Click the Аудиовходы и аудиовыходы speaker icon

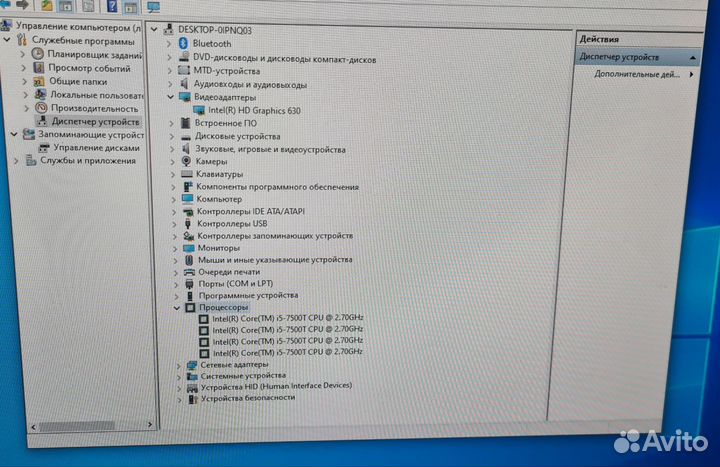click(185, 84)
